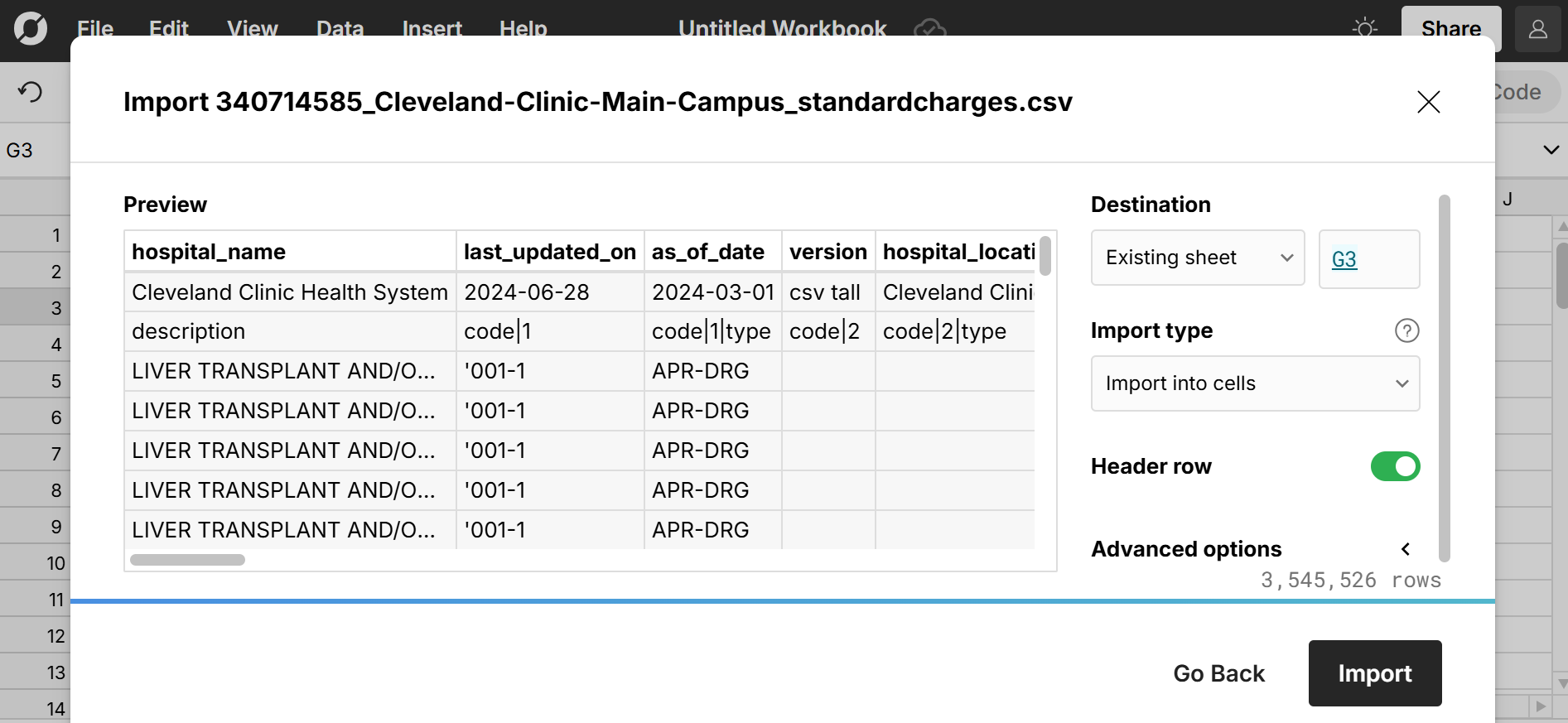Open the Existing sheet destination dropdown
The height and width of the screenshot is (723, 1568).
pos(1197,258)
